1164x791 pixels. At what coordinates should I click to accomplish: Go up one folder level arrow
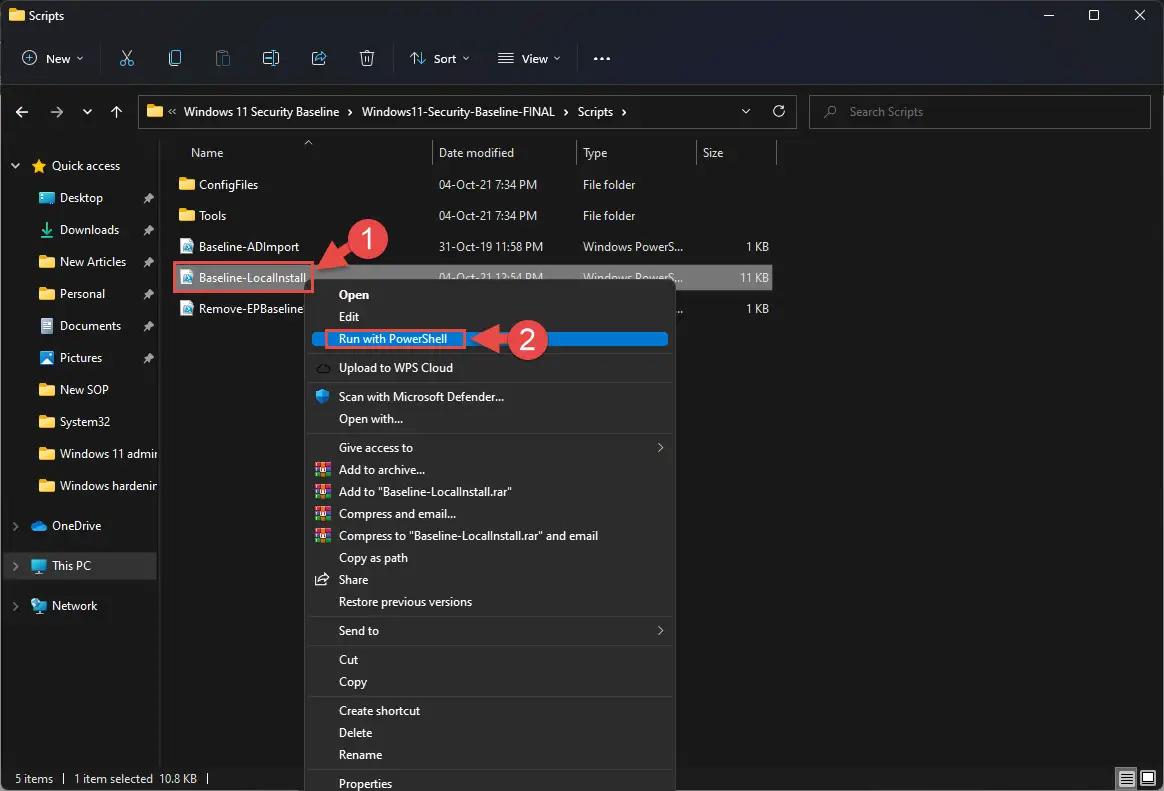(x=117, y=112)
